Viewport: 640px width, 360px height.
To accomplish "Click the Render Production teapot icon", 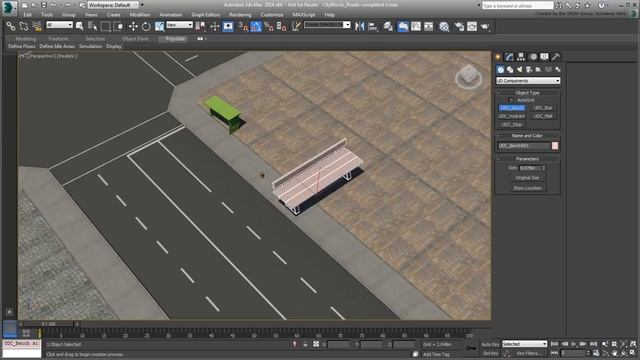I will 485,27.
